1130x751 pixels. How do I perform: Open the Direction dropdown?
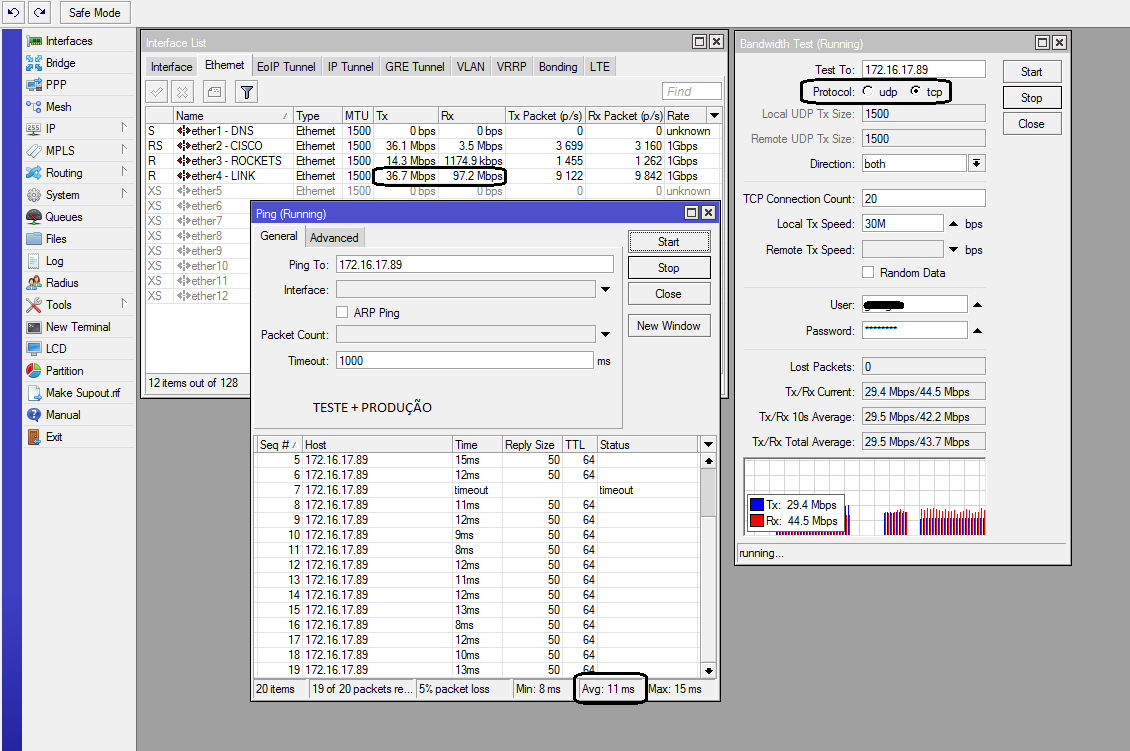[x=976, y=164]
